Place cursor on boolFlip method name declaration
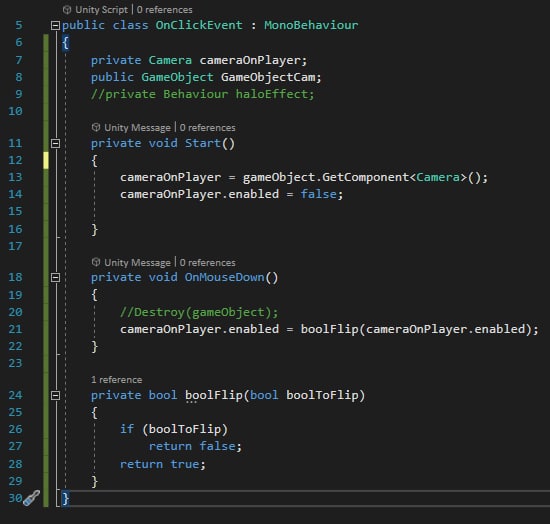550x524 pixels. click(x=214, y=395)
